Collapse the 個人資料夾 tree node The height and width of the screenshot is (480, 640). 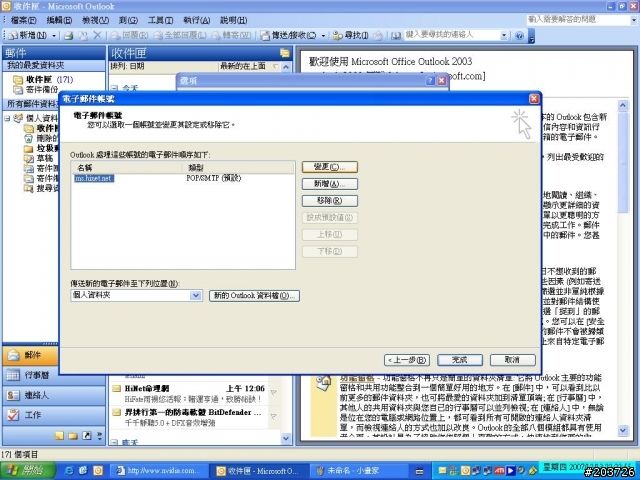[x=7, y=119]
